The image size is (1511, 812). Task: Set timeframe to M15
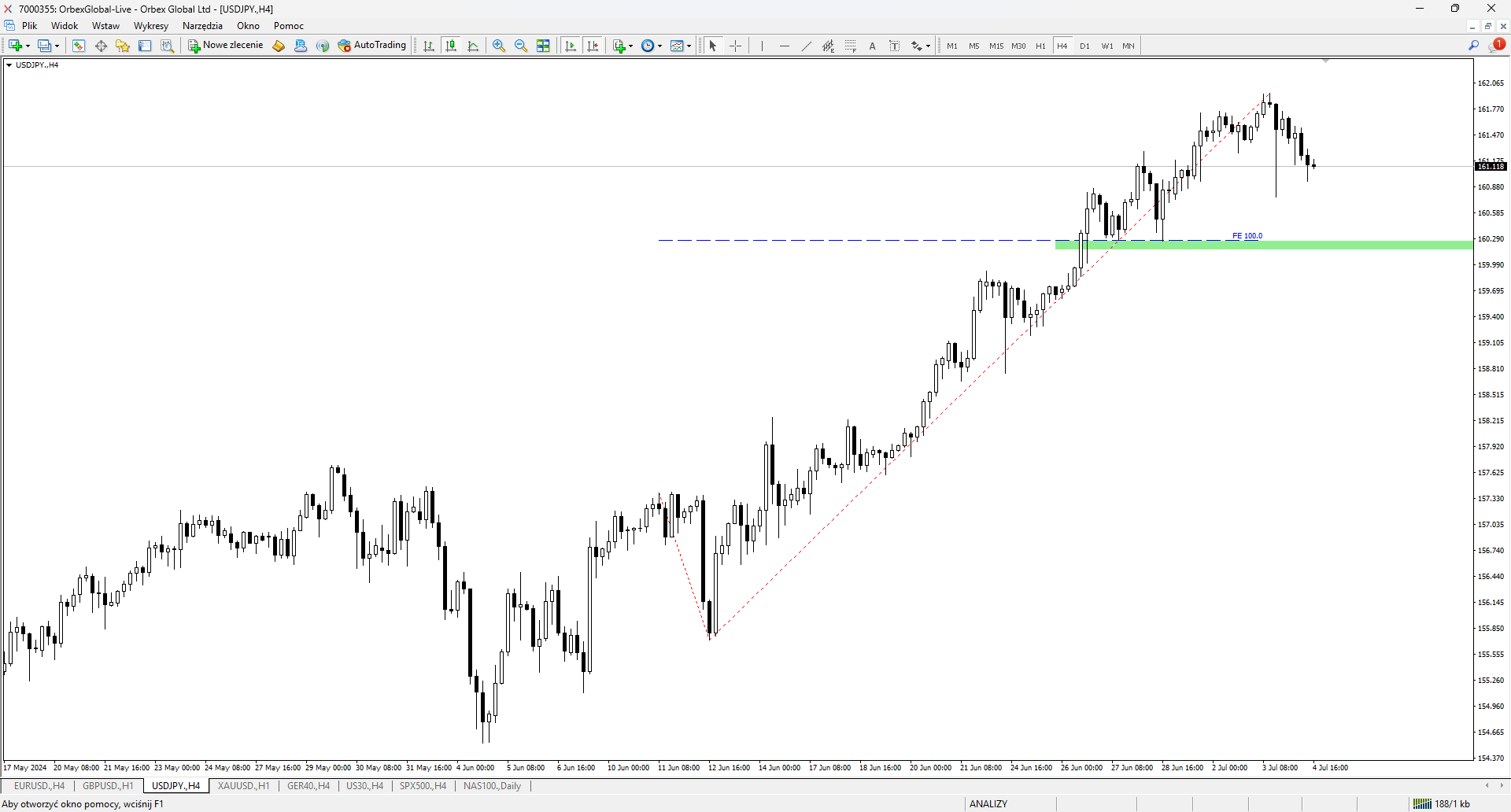(996, 46)
